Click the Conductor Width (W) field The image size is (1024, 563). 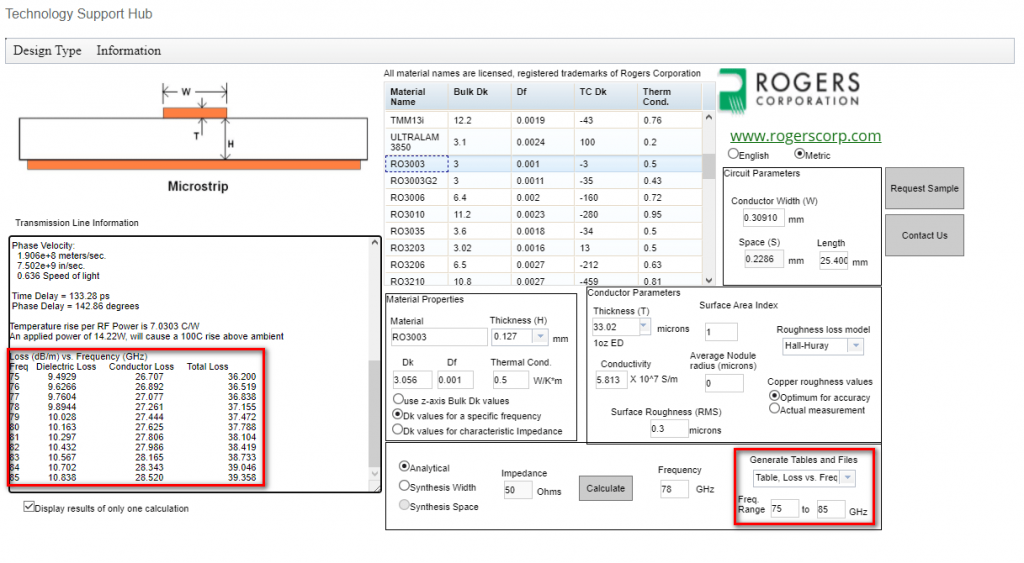click(x=762, y=218)
